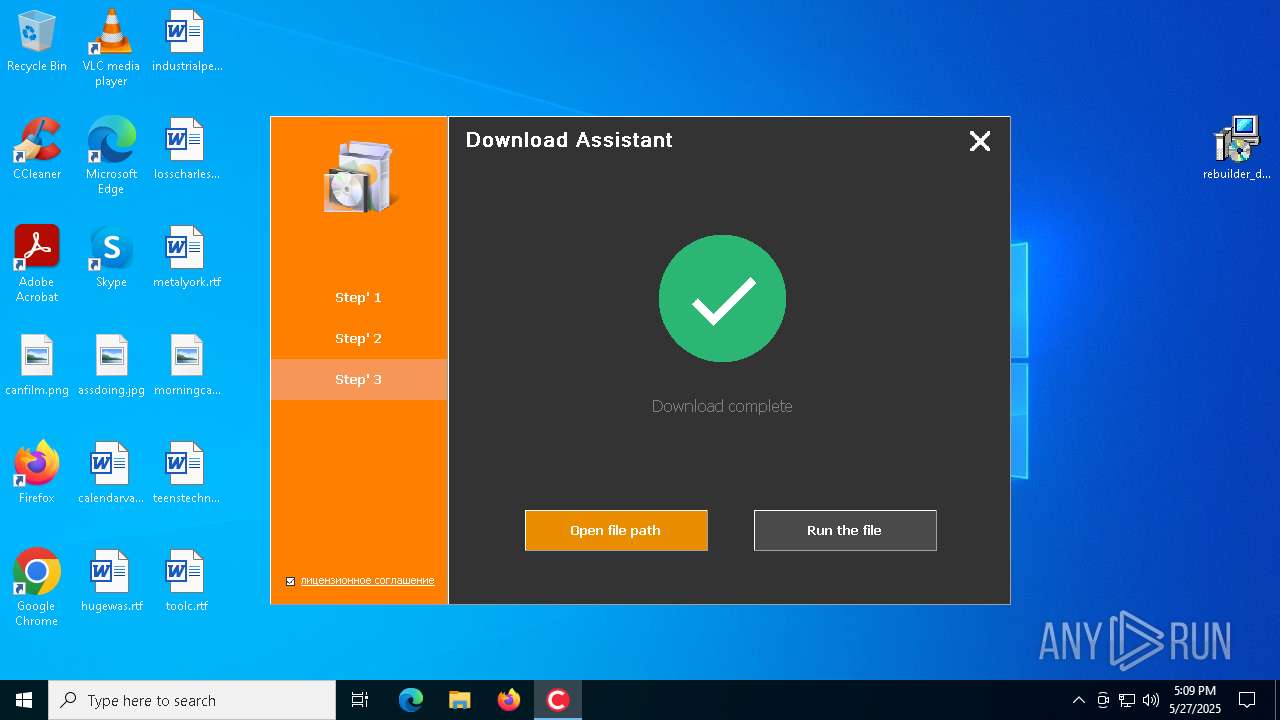The height and width of the screenshot is (720, 1280).
Task: Click the Type here to search box
Action: (x=192, y=700)
